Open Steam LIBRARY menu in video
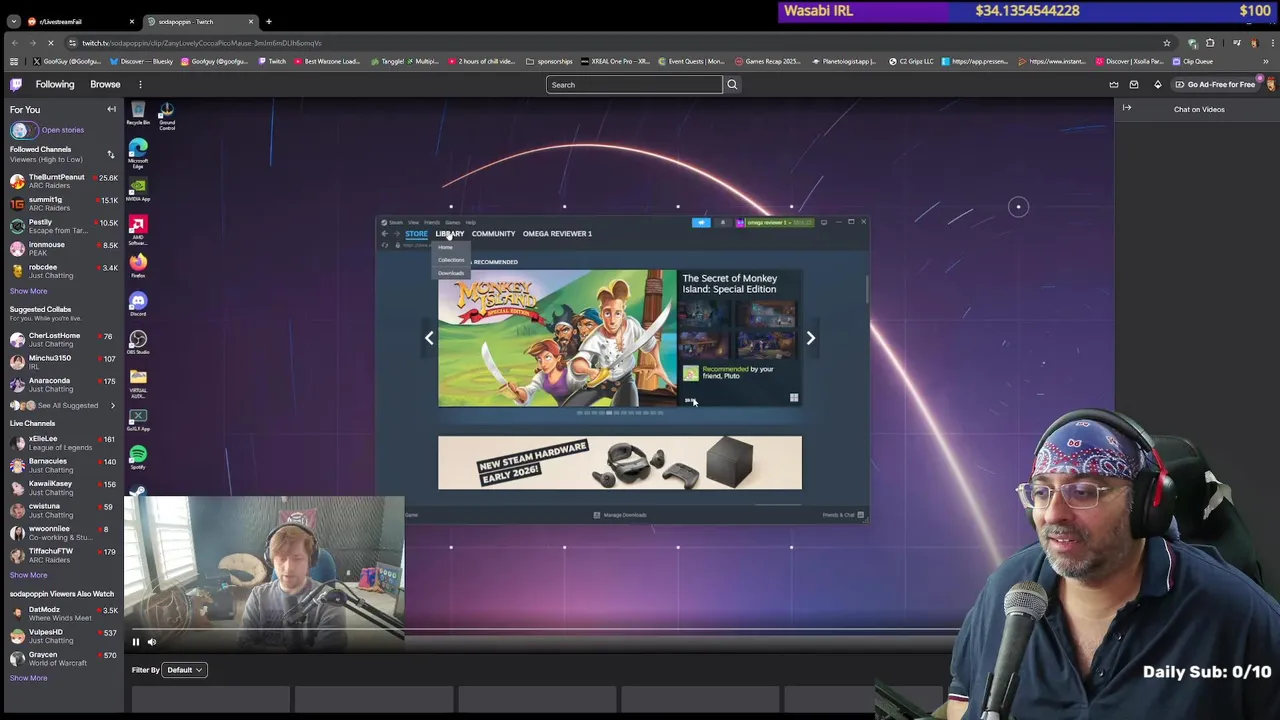The height and width of the screenshot is (720, 1280). [450, 234]
